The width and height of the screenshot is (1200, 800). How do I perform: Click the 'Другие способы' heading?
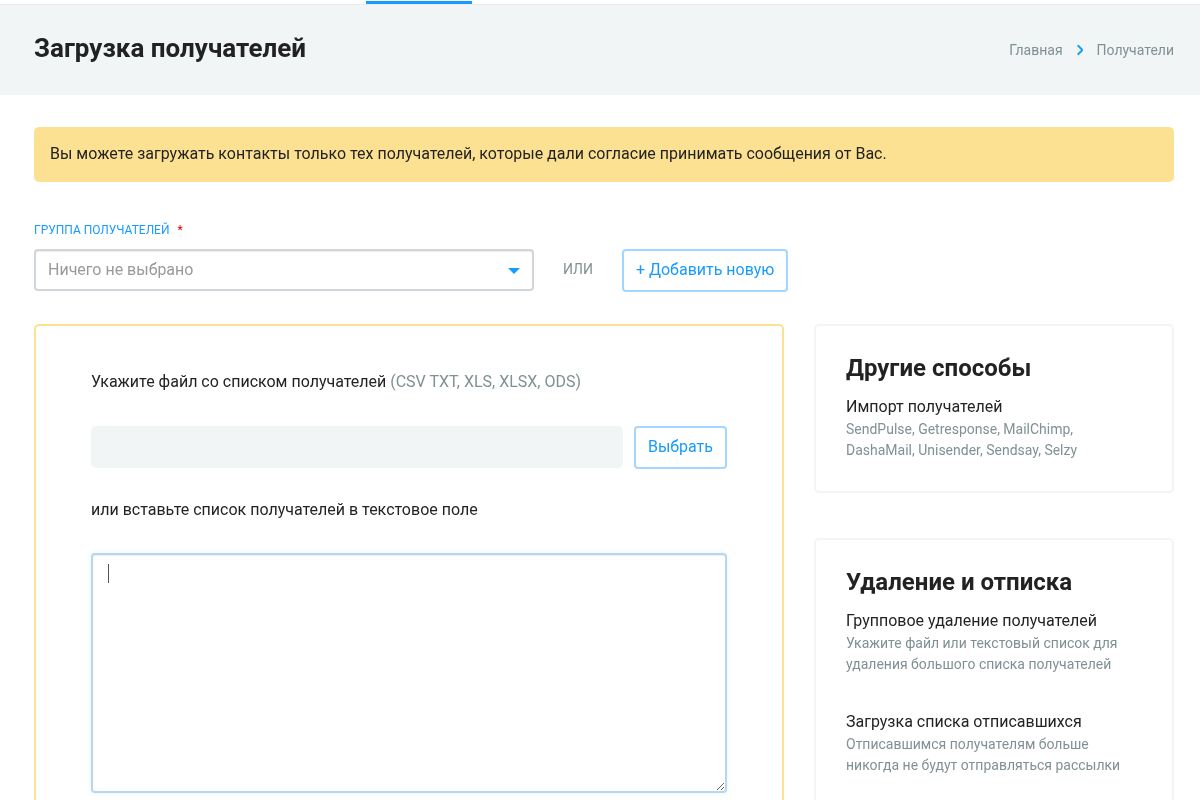[938, 368]
